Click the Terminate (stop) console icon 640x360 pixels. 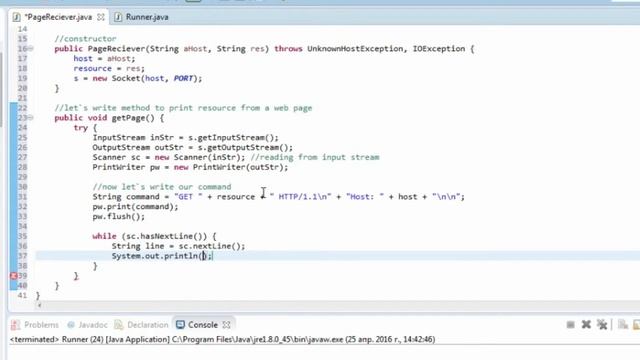point(571,325)
